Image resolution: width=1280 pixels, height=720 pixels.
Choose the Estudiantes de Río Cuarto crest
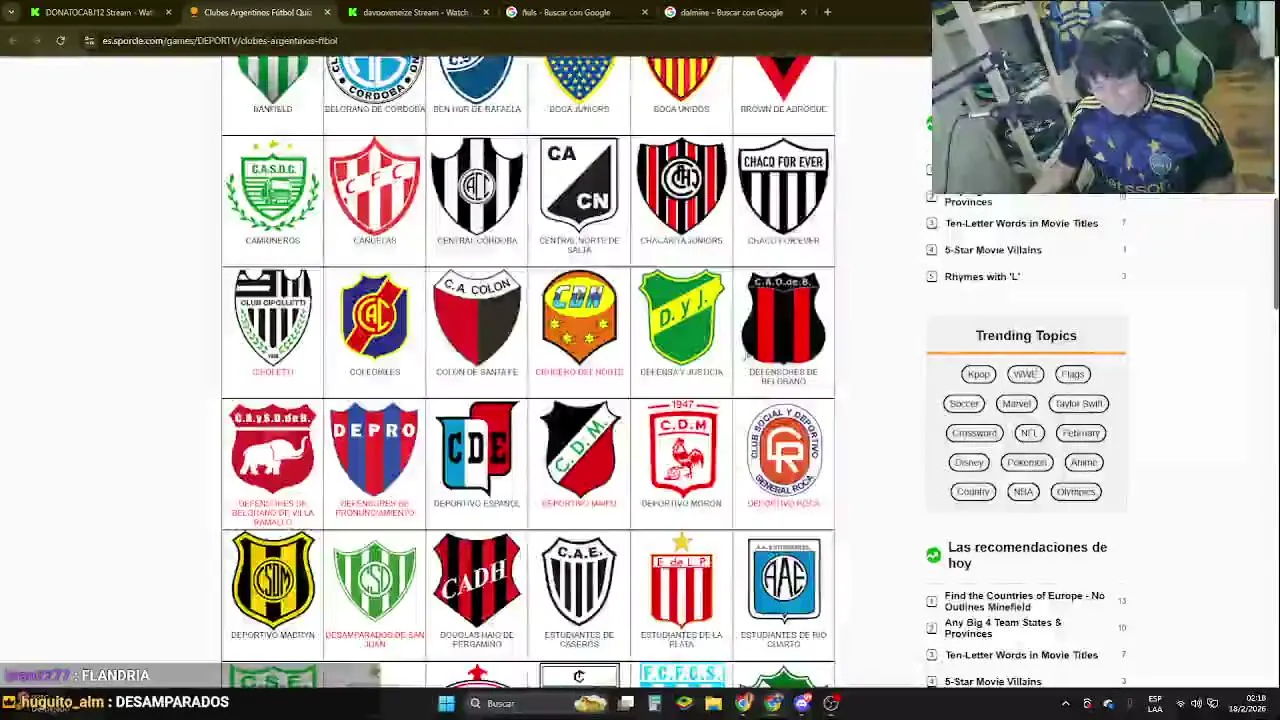(783, 581)
